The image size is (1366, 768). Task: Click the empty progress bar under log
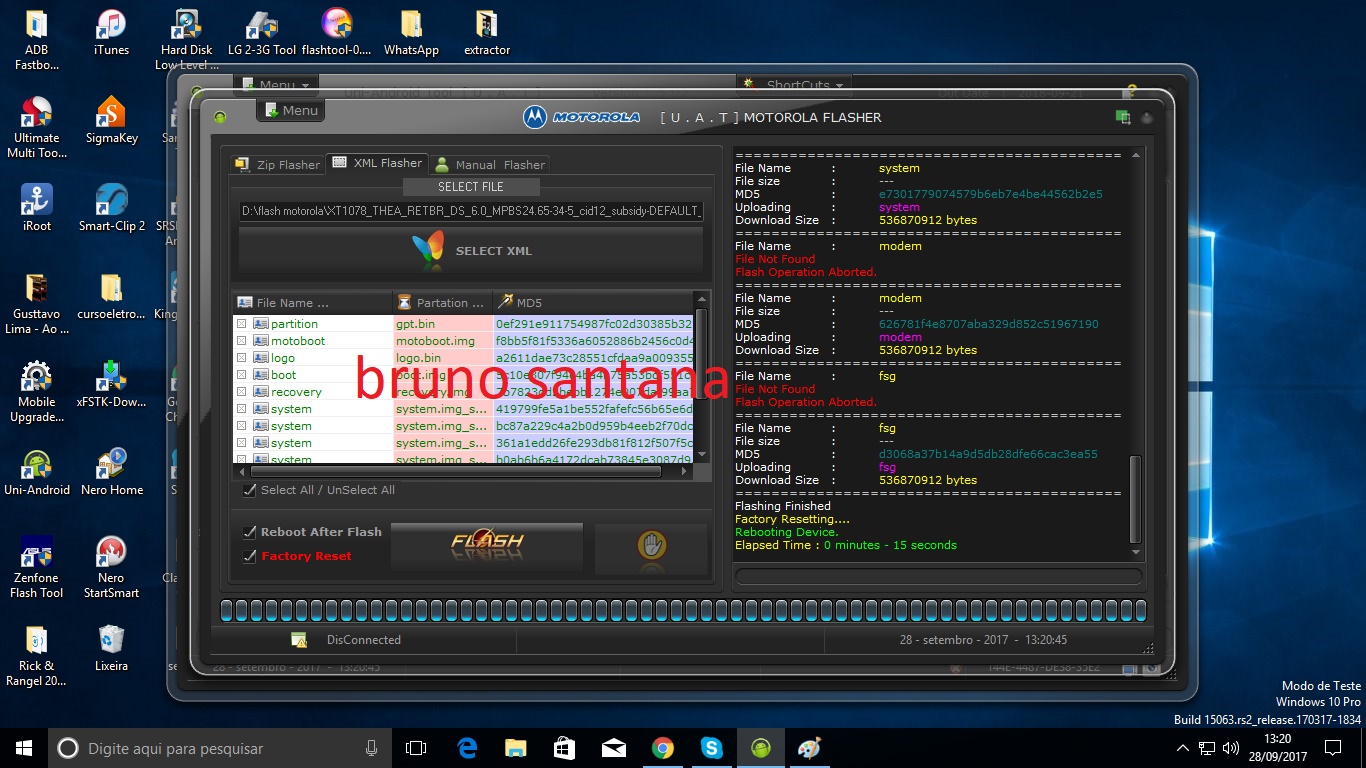(938, 577)
